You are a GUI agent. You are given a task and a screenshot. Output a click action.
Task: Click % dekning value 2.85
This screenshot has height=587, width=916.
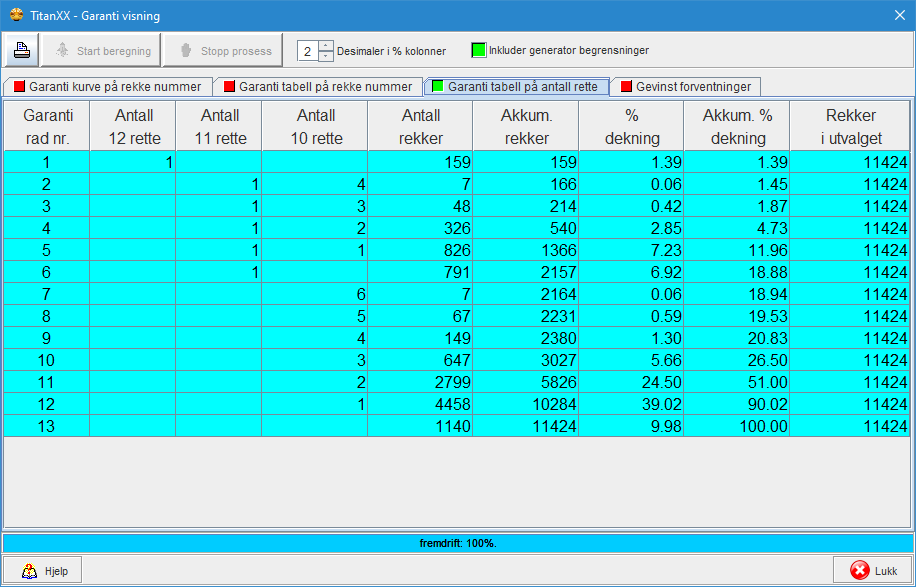[631, 228]
